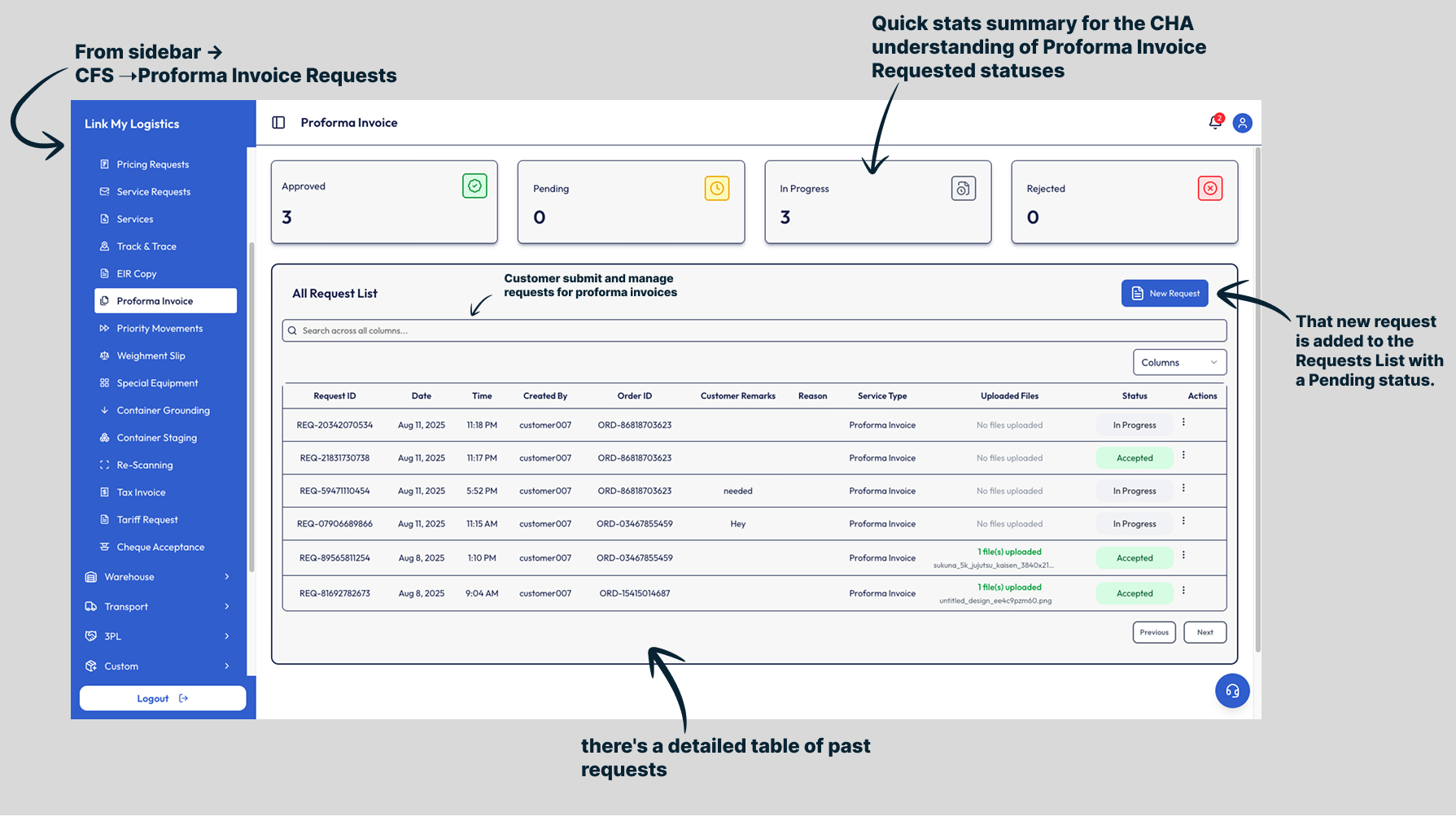Open actions menu for REQ-81692782673
Screen dimensions: 1456x821
point(1183,591)
